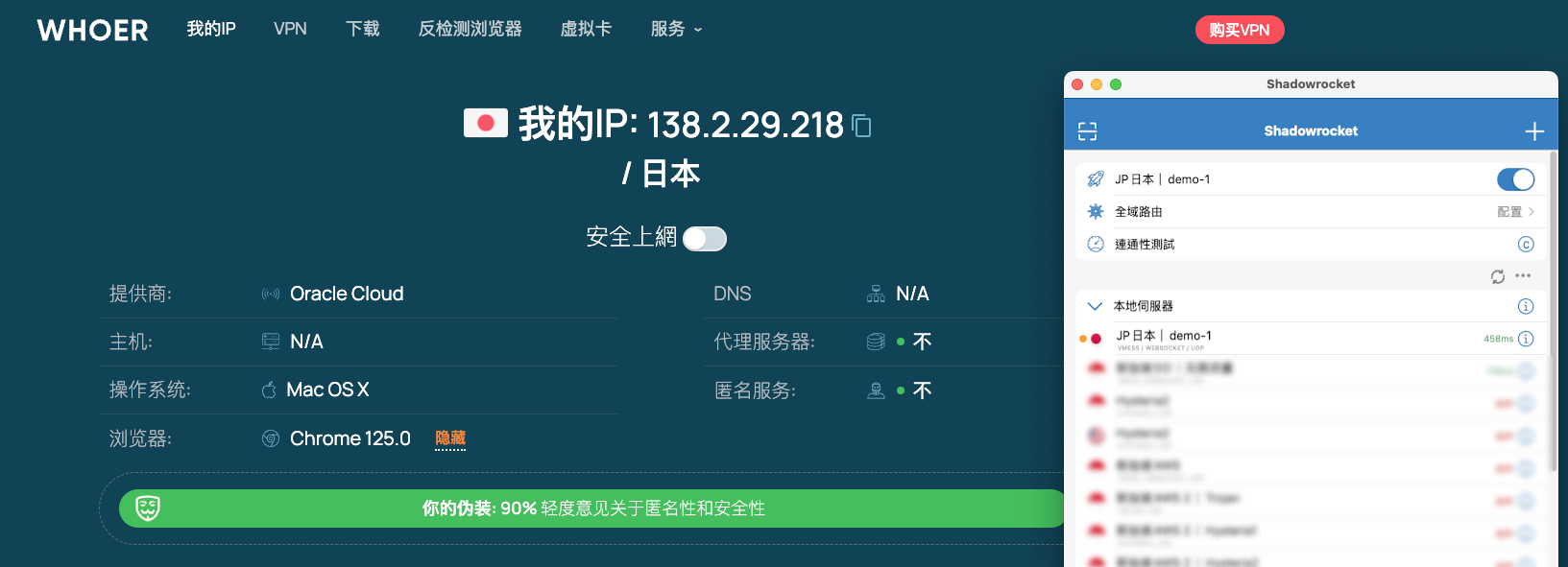
Task: Click the mask icon on green disguise bar
Action: (148, 508)
